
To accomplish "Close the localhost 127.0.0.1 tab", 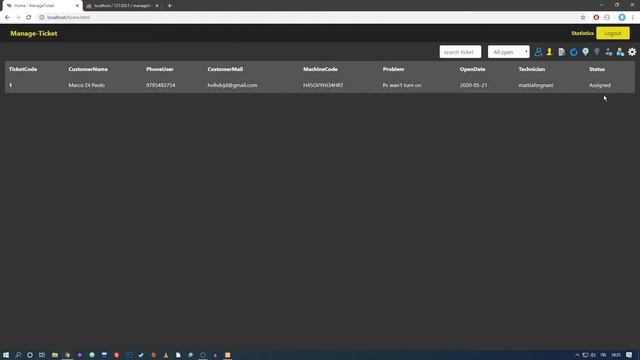I will (x=157, y=6).
